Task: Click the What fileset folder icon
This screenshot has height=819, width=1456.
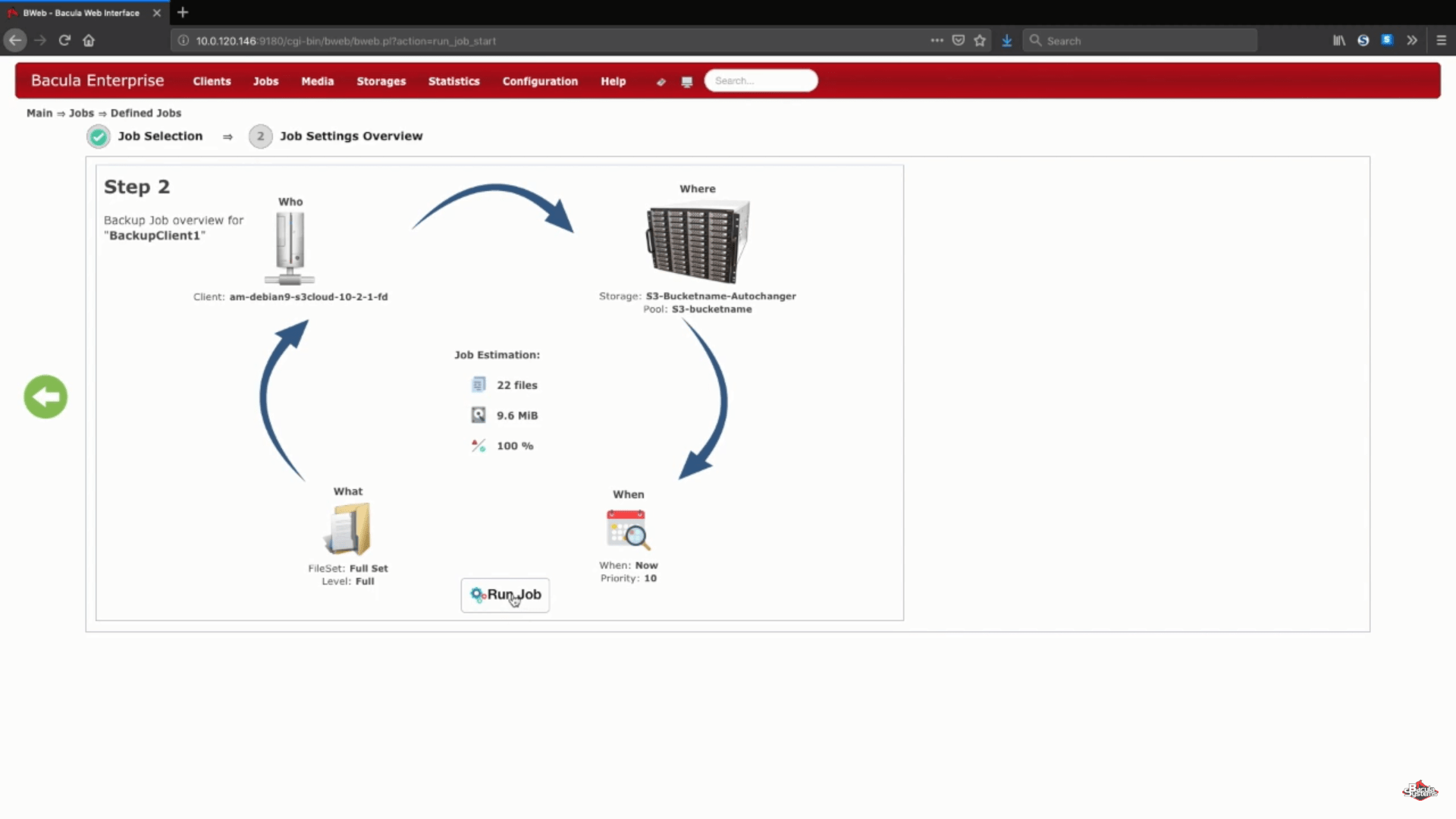Action: [x=348, y=529]
